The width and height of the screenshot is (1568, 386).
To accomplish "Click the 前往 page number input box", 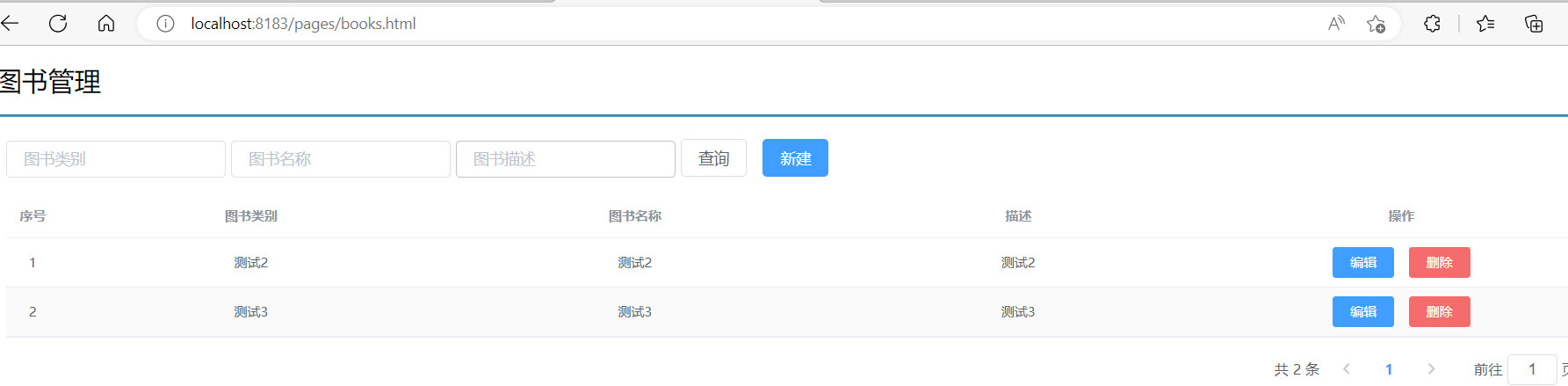I will 1532,369.
